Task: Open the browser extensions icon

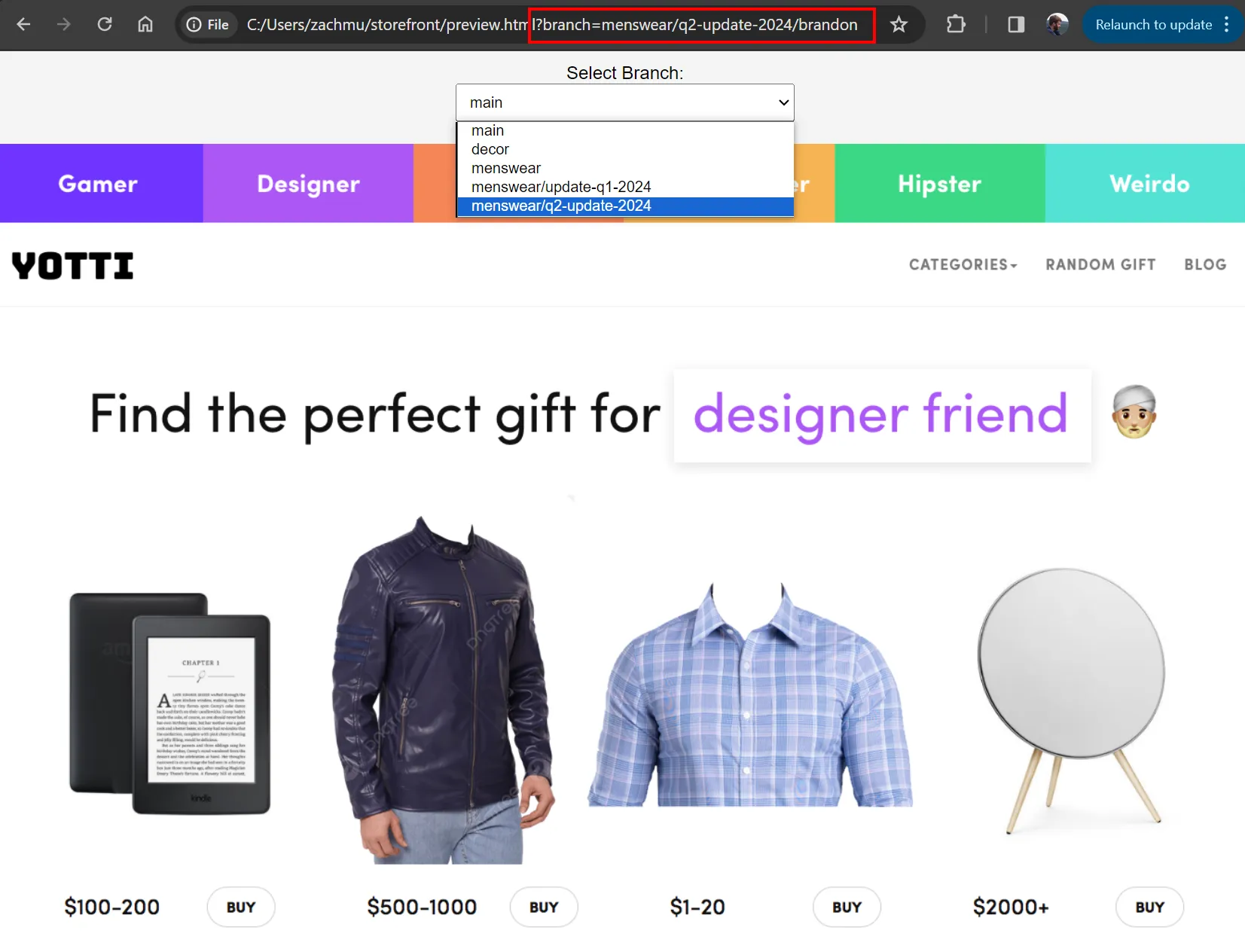Action: tap(955, 24)
